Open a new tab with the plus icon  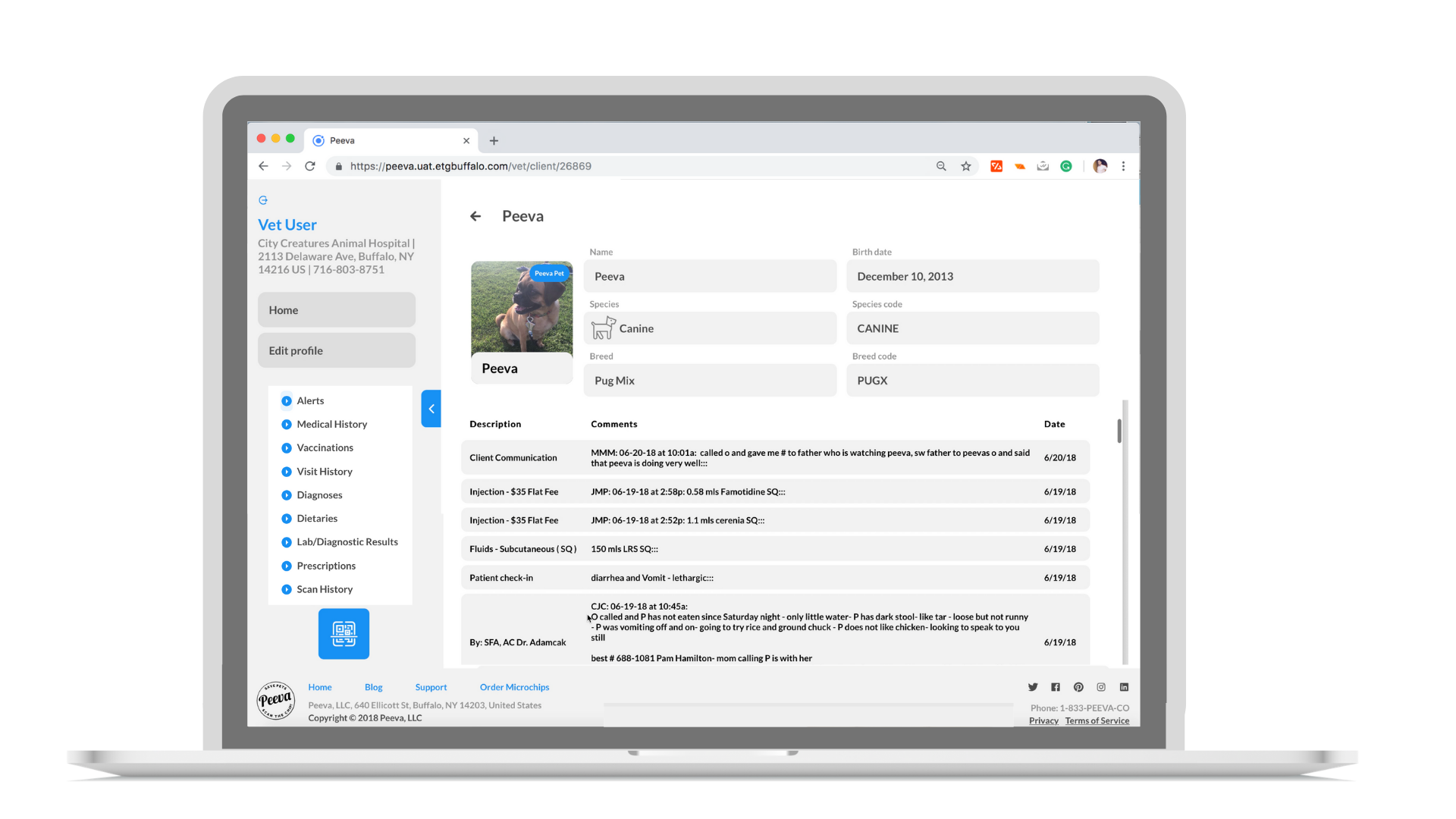coord(494,140)
